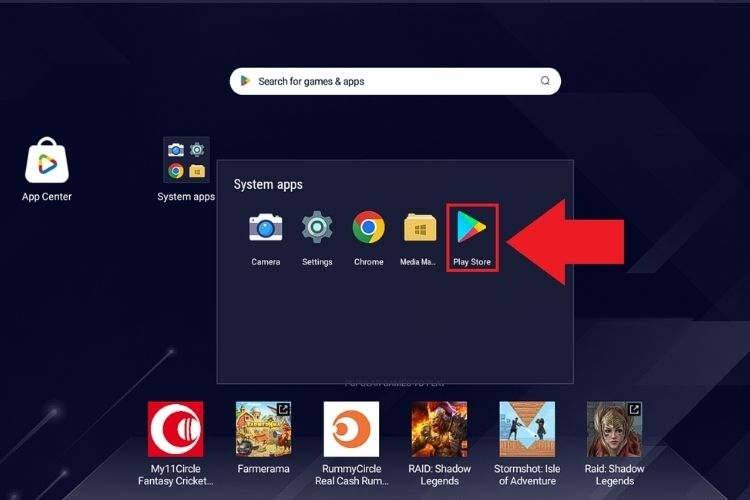Click the Play Store label text
The image size is (750, 500).
pyautogui.click(x=472, y=262)
